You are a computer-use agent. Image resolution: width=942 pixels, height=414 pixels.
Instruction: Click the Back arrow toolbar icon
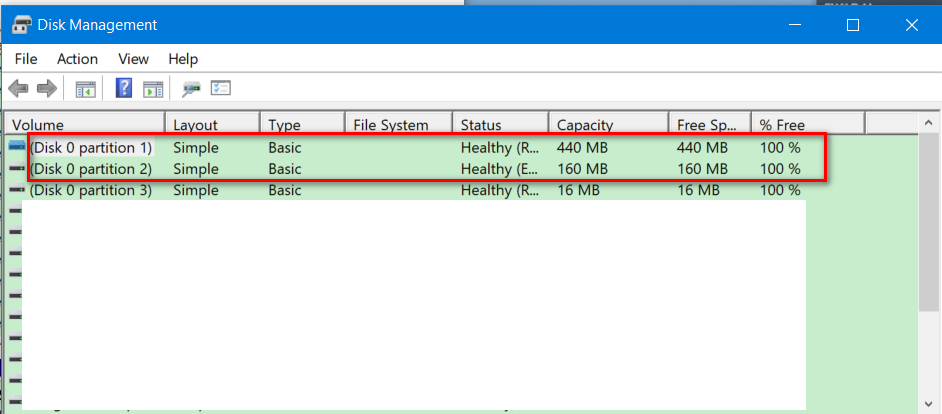[x=19, y=89]
